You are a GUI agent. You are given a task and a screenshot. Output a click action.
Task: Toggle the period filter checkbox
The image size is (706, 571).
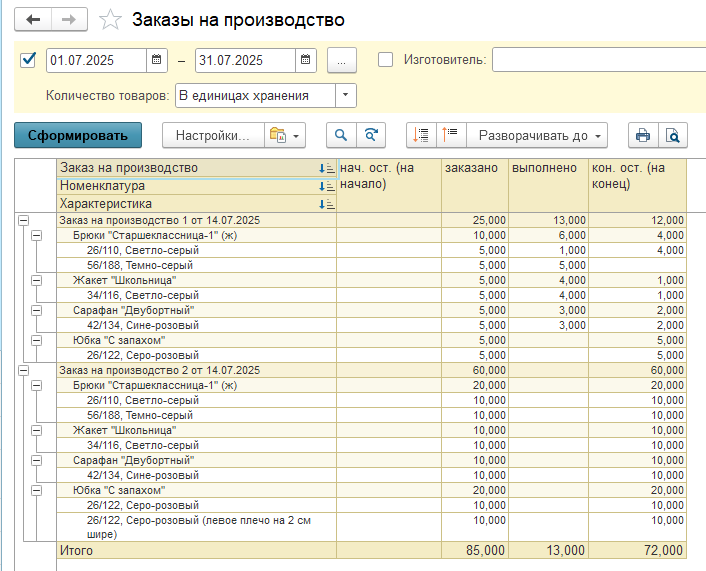click(28, 59)
